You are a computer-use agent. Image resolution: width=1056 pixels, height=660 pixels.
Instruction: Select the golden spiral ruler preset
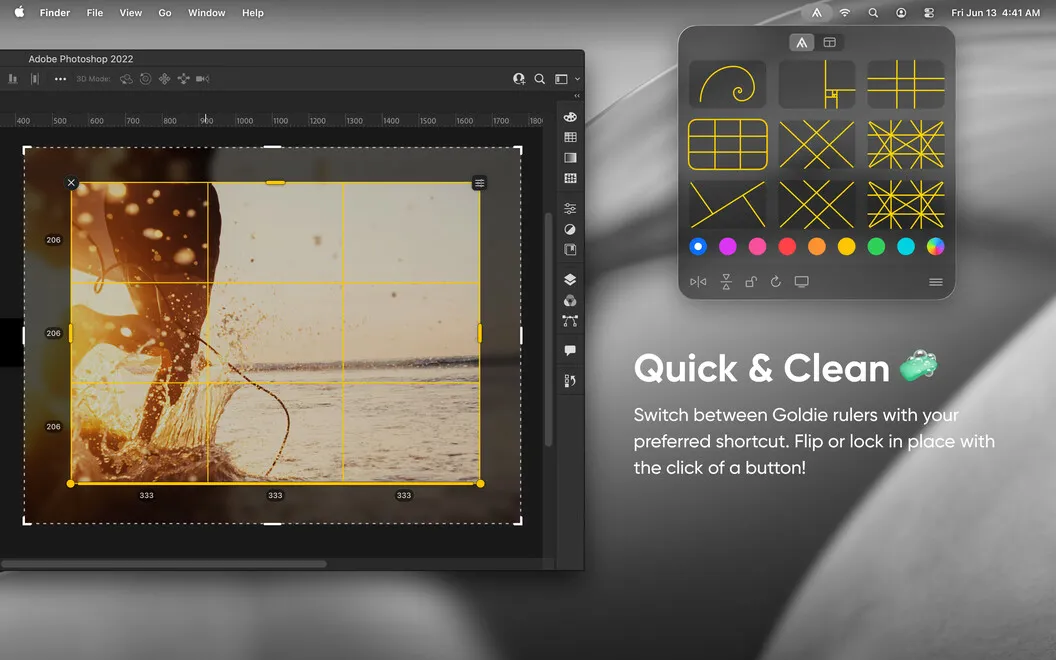tap(727, 84)
